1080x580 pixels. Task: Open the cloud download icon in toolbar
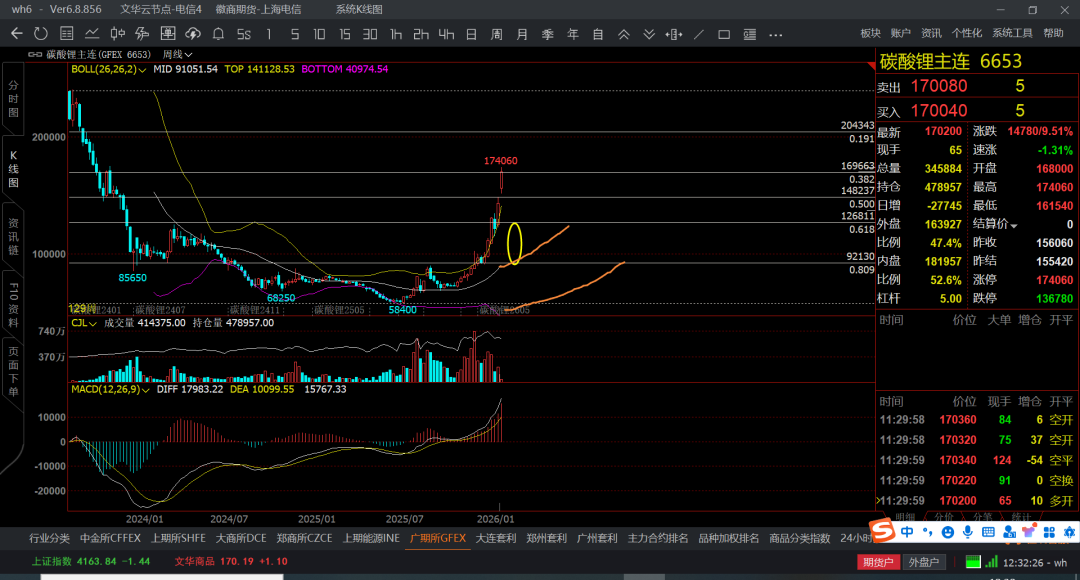pyautogui.click(x=193, y=33)
